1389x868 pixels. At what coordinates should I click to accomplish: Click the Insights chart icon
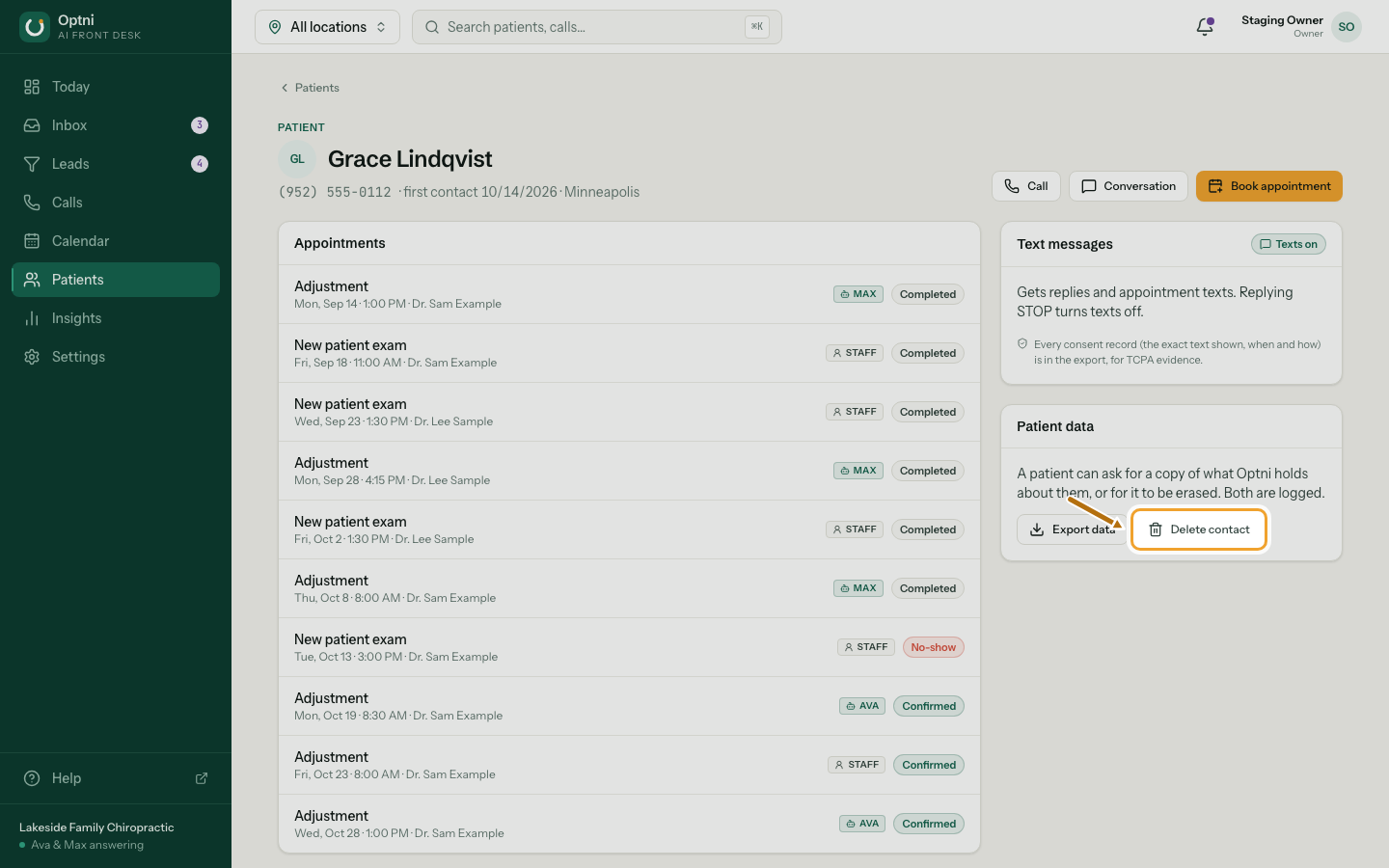[x=32, y=318]
